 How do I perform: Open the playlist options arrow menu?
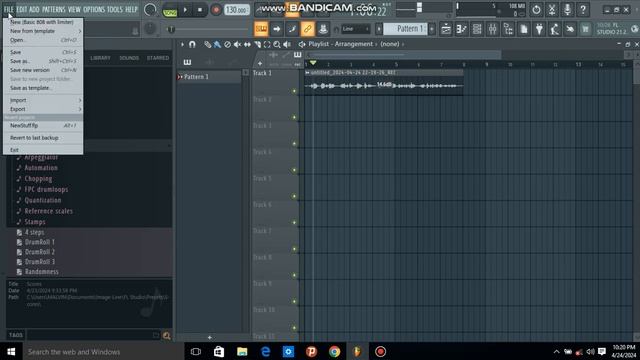point(182,44)
